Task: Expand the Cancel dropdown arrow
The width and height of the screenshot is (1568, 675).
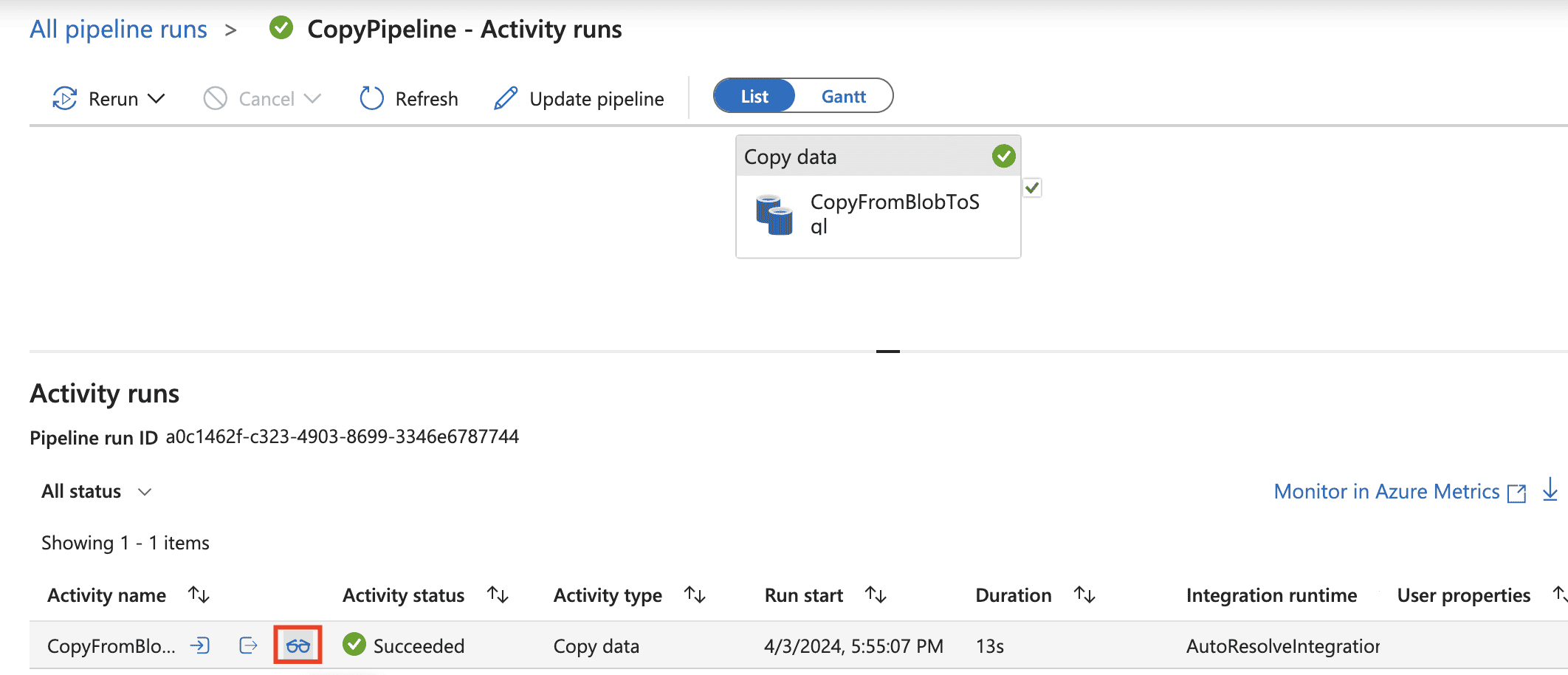Action: pyautogui.click(x=313, y=98)
